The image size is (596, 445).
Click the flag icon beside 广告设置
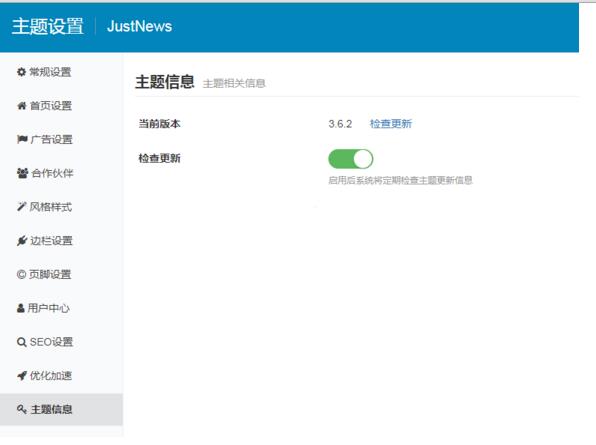[22, 139]
